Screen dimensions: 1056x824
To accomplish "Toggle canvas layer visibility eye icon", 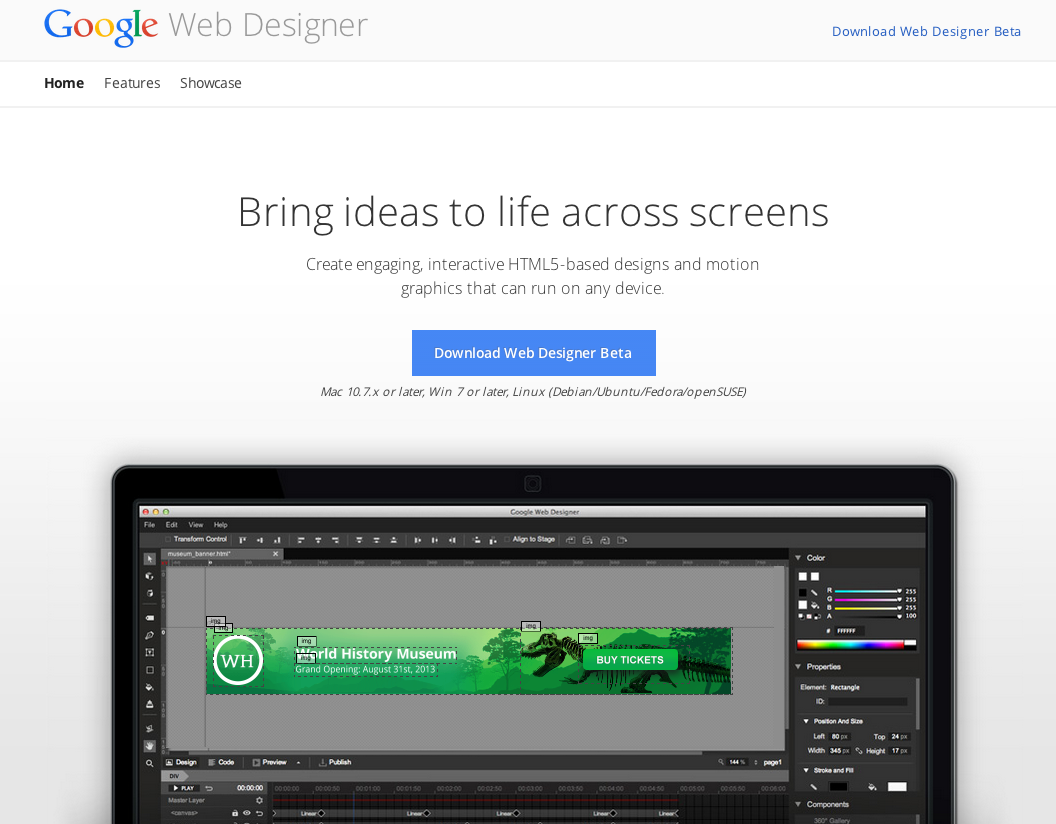I will click(x=247, y=813).
